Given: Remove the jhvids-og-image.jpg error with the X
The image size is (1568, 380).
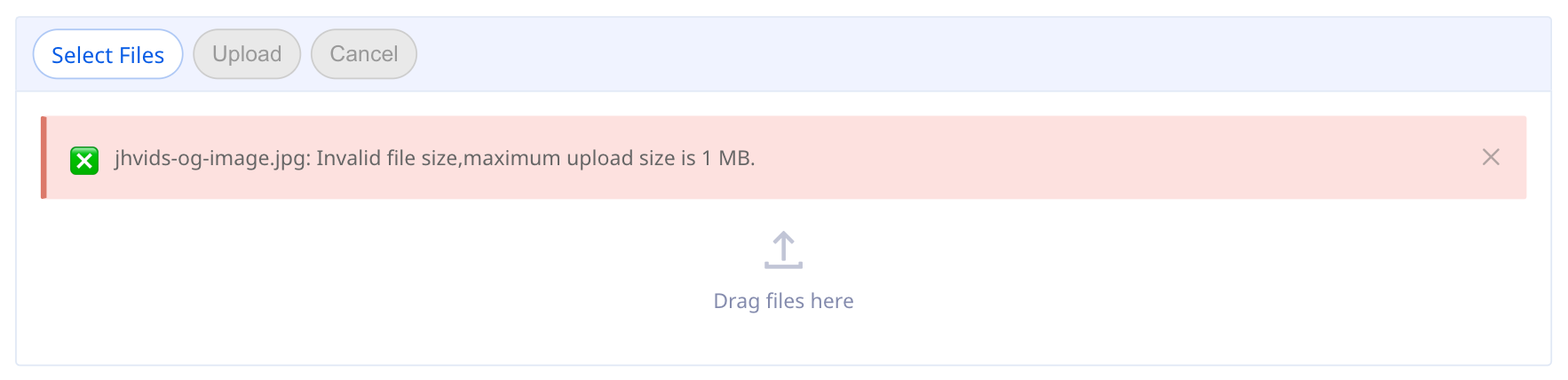Looking at the screenshot, I should (1491, 157).
